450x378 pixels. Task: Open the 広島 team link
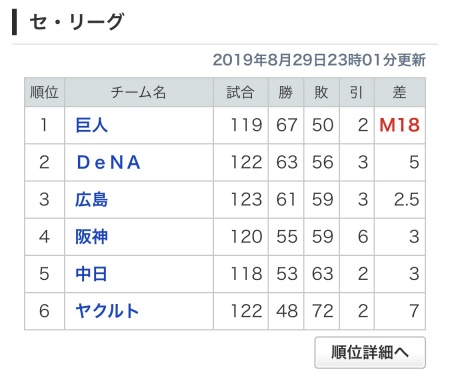pyautogui.click(x=92, y=200)
